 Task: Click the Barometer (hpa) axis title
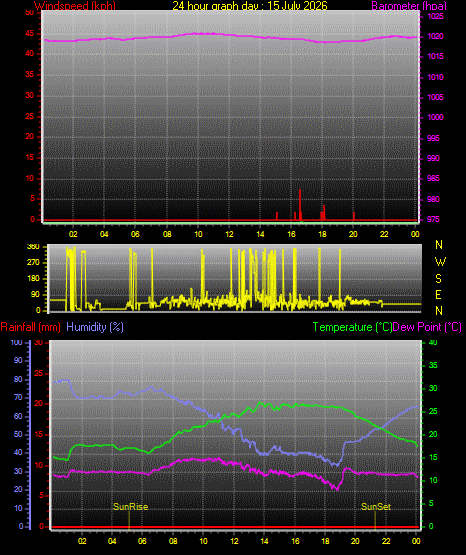coord(409,6)
